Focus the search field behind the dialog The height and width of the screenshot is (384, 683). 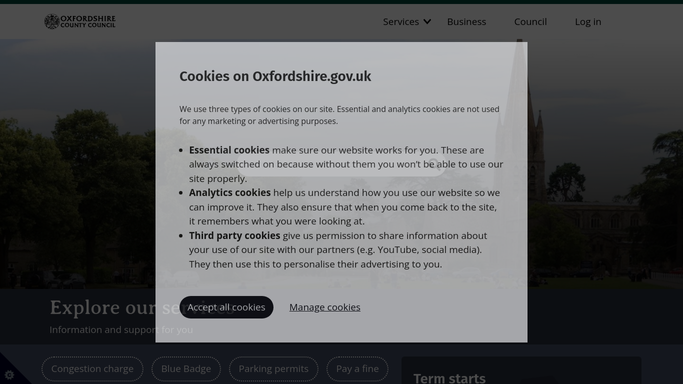coord(341,164)
